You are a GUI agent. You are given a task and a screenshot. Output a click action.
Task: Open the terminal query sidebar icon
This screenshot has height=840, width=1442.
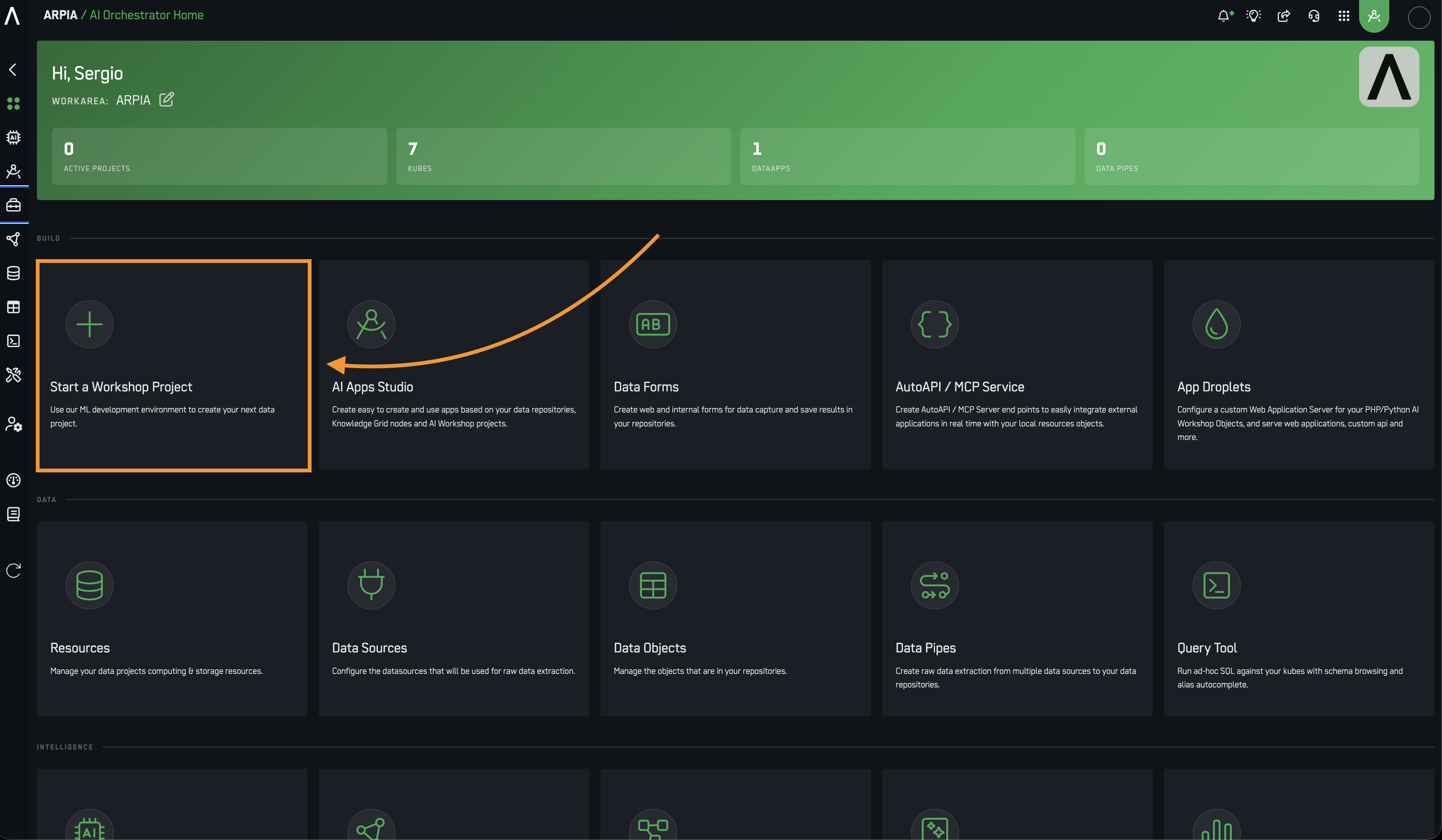coord(13,341)
